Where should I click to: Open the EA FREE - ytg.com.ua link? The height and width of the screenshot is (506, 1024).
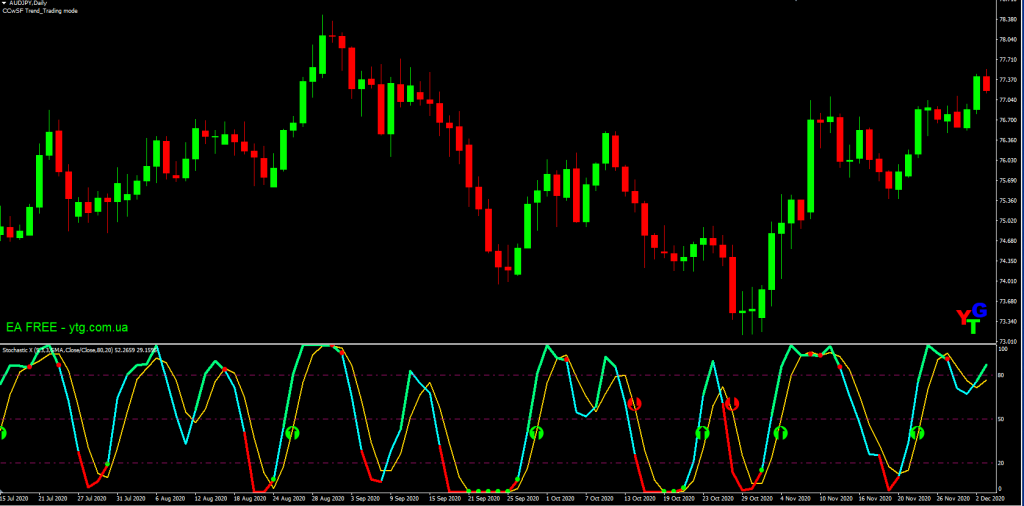[67, 327]
